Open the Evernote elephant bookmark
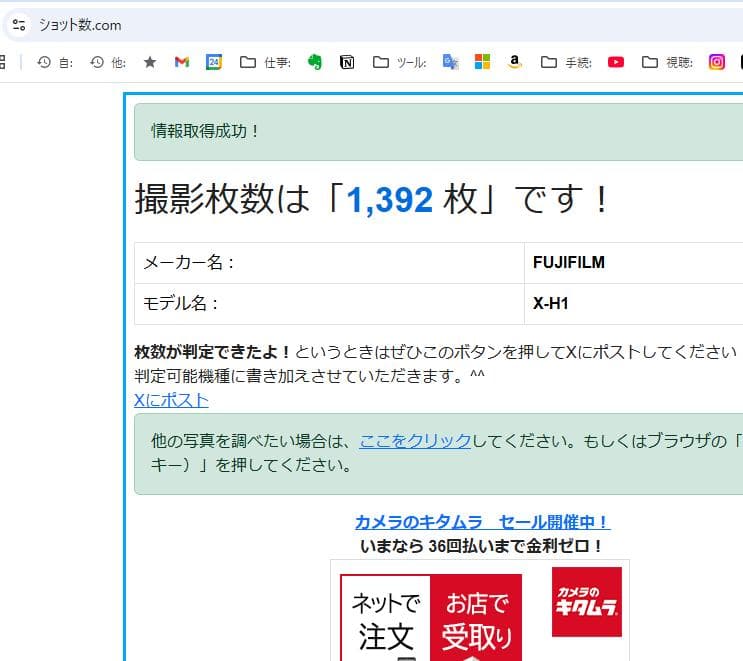The height and width of the screenshot is (661, 743). coord(315,62)
